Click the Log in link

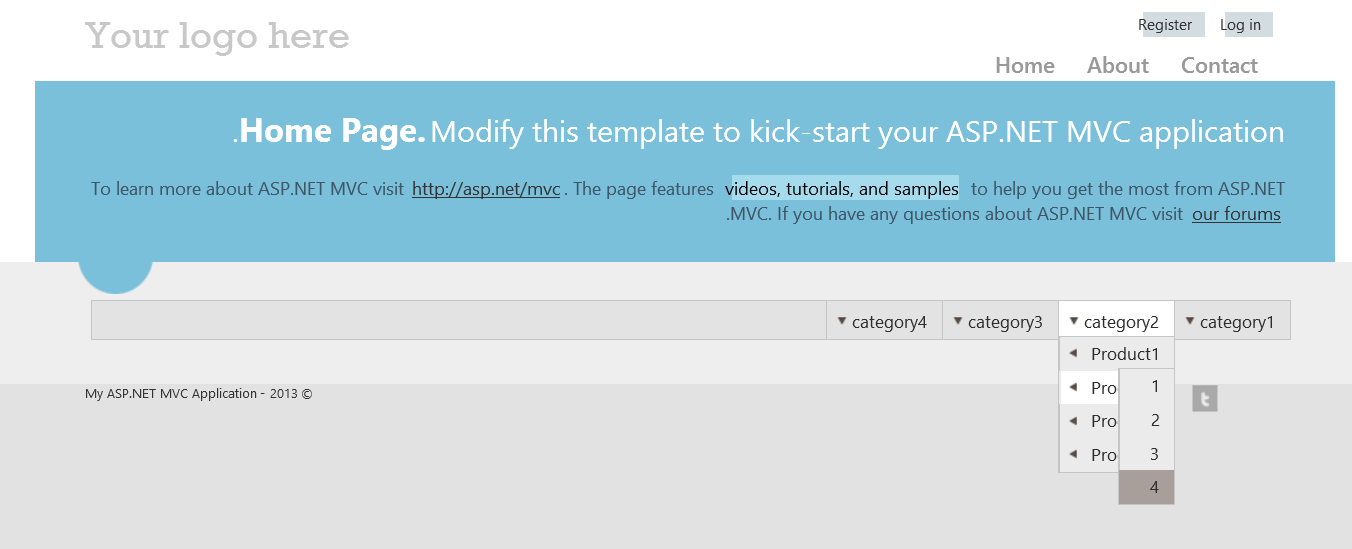coord(1240,25)
